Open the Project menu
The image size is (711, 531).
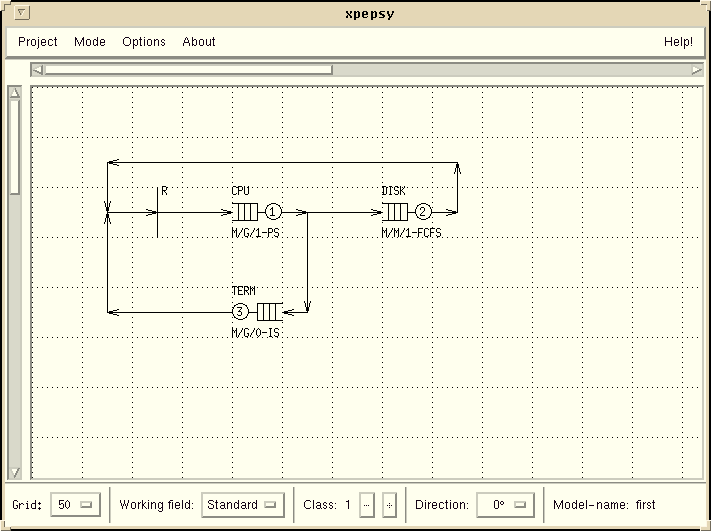[x=38, y=42]
